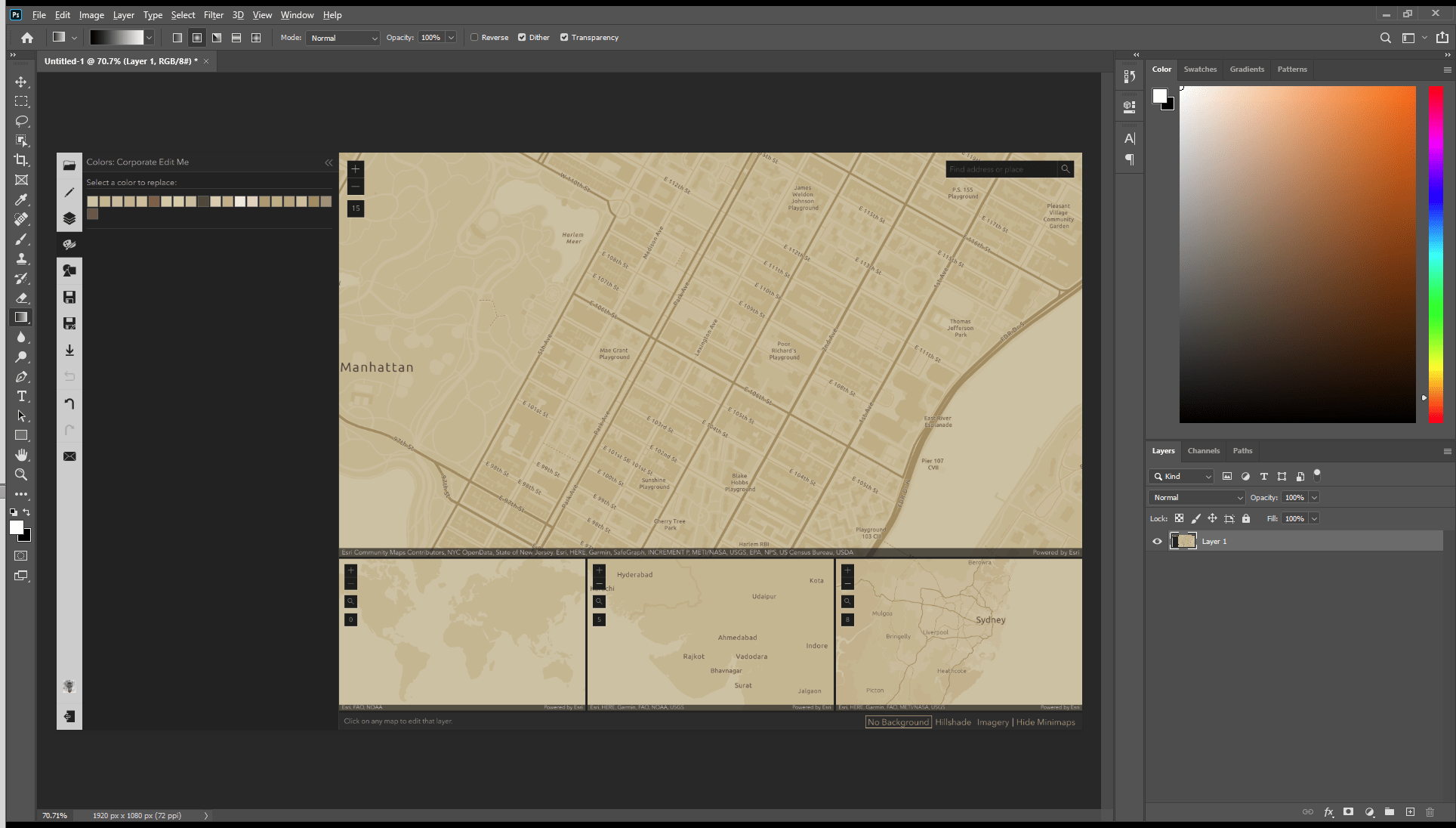Viewport: 1456px width, 828px height.
Task: Enable the Reverse checkbox
Action: (475, 38)
